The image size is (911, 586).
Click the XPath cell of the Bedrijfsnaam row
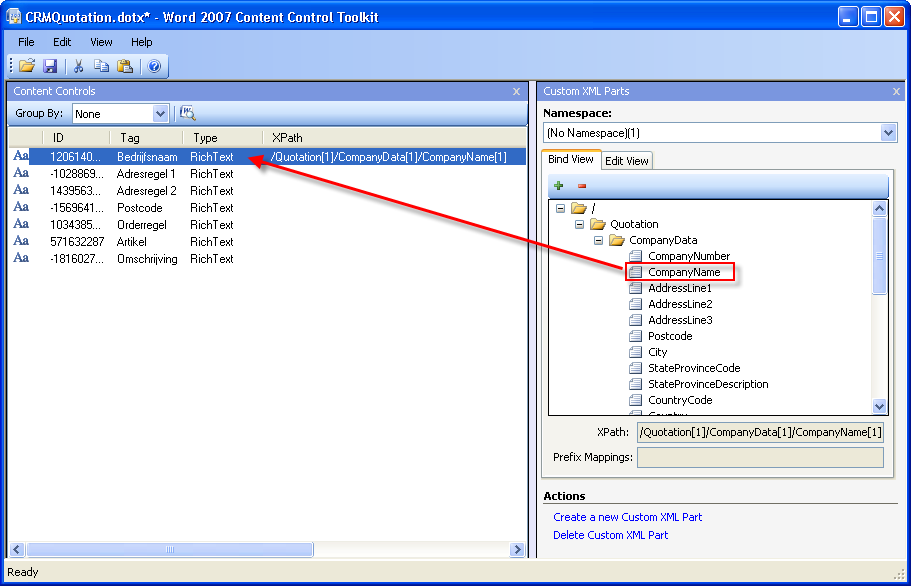click(389, 157)
